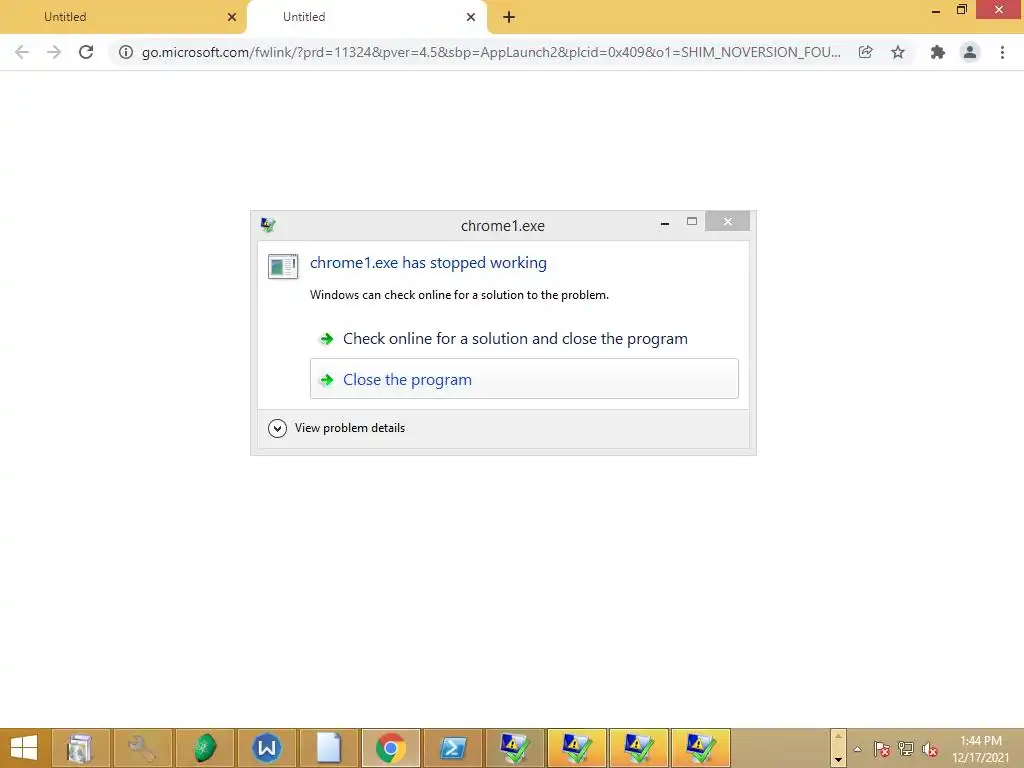Open the error report icon beside PowerShell
This screenshot has width=1024, height=768.
tap(515, 748)
